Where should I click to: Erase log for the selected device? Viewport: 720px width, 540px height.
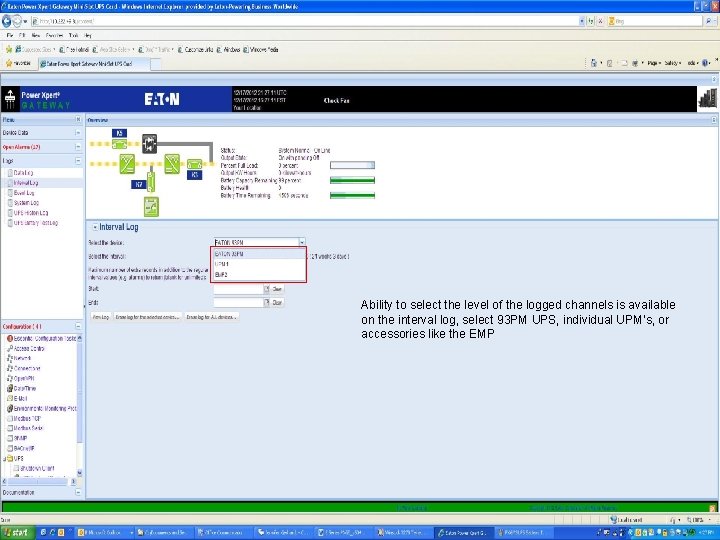pos(147,317)
